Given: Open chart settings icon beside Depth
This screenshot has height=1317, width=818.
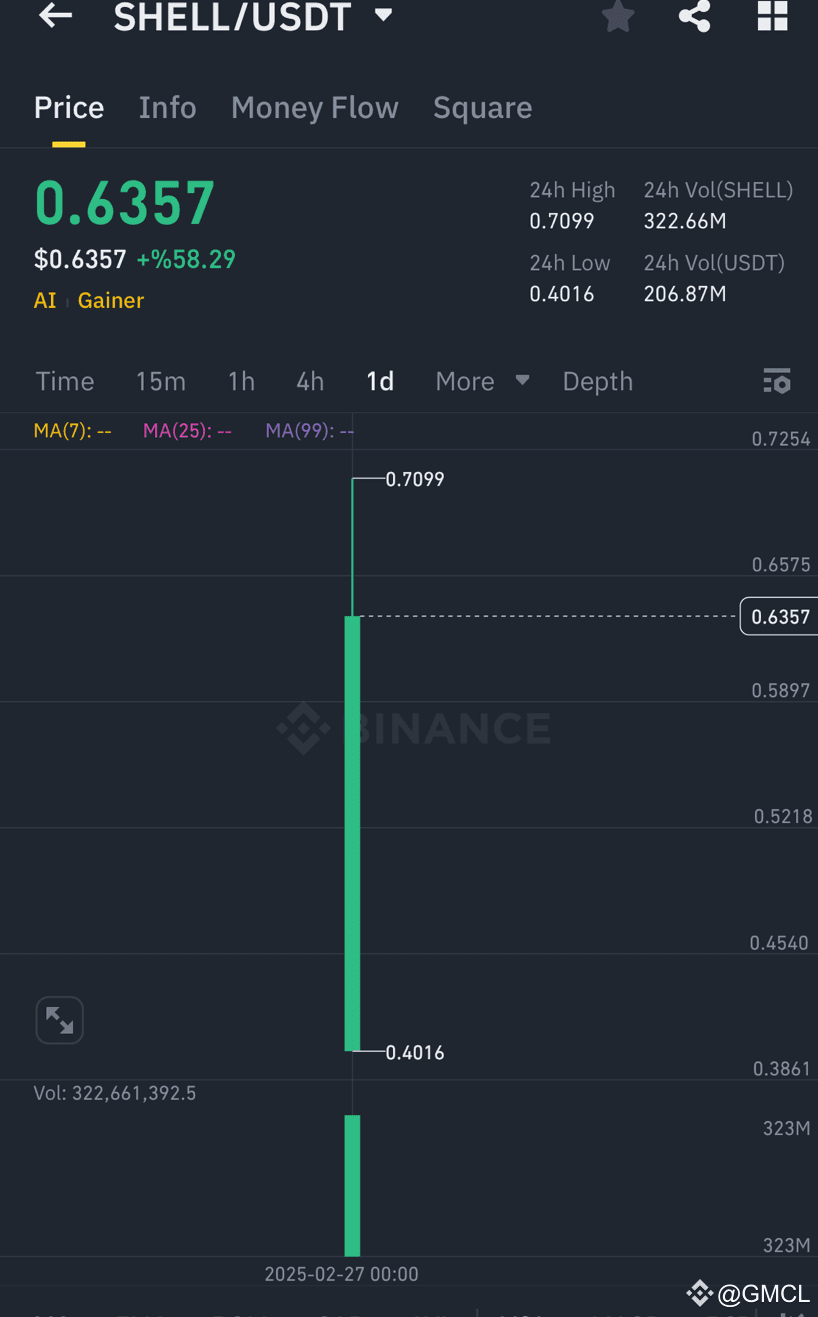Looking at the screenshot, I should point(777,381).
